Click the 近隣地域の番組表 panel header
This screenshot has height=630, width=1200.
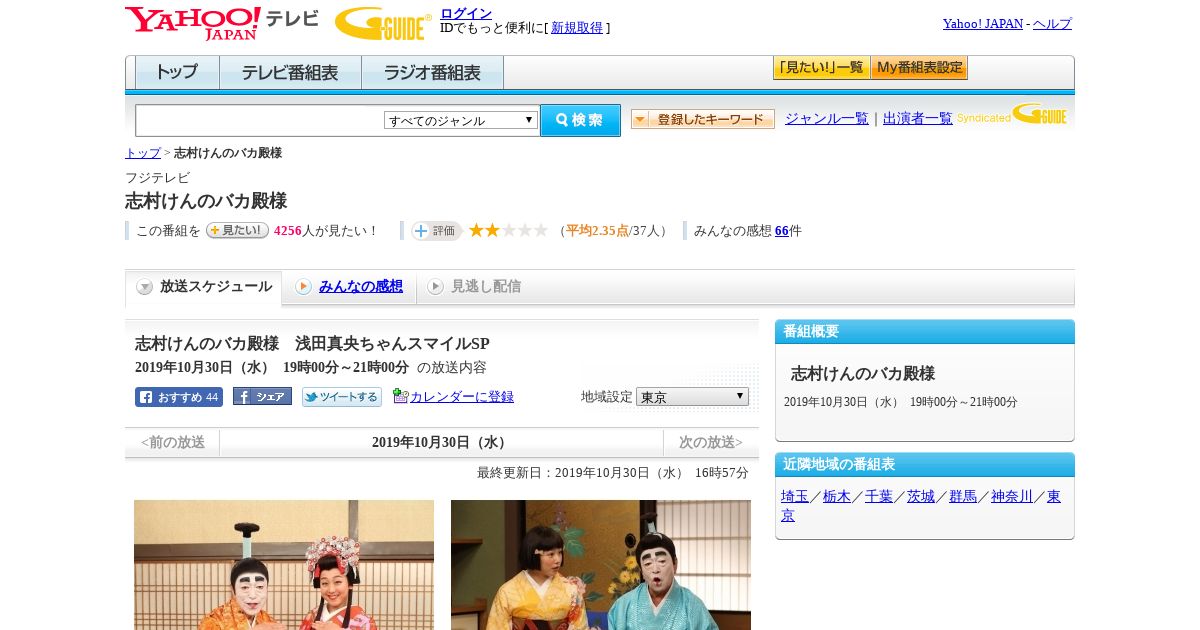pos(925,465)
